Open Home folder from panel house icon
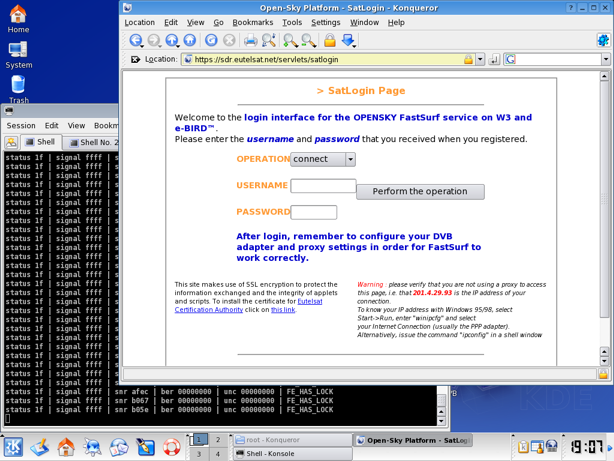 [66, 447]
